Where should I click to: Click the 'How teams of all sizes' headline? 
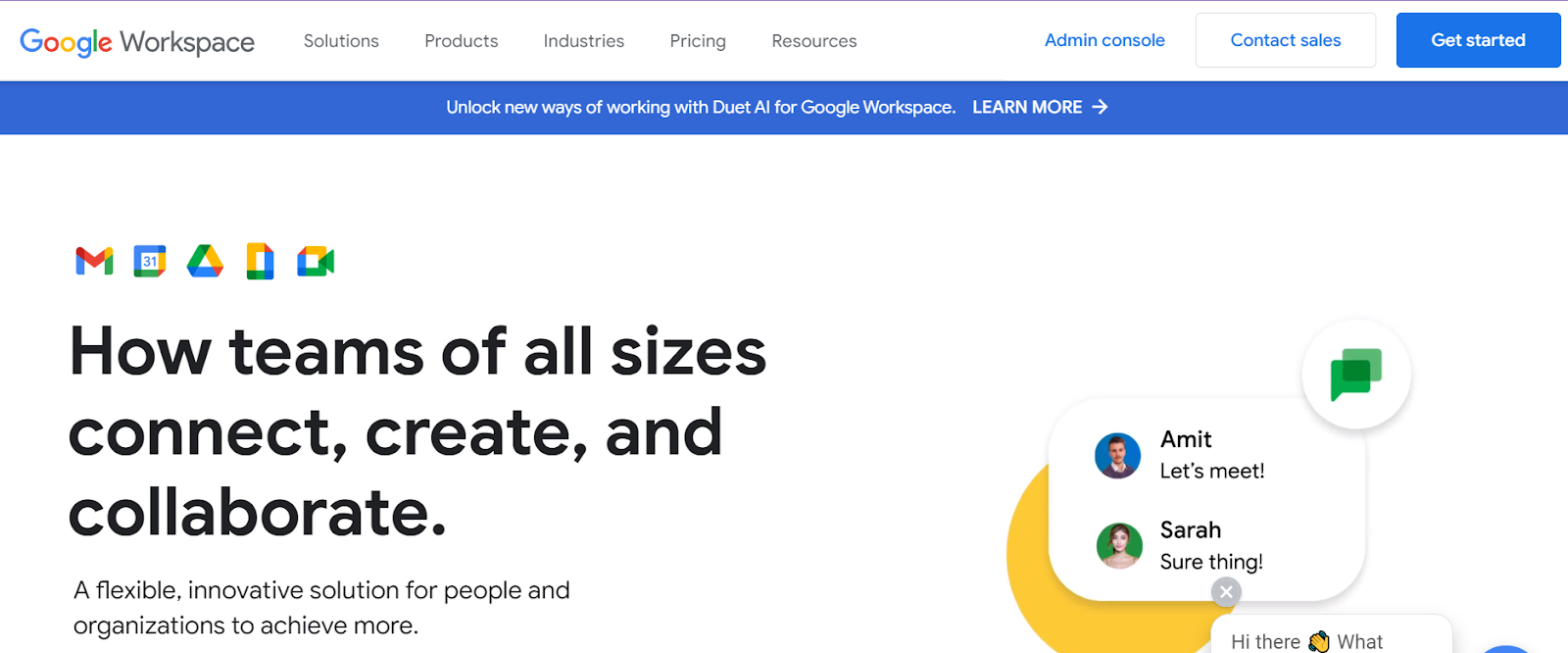[417, 431]
